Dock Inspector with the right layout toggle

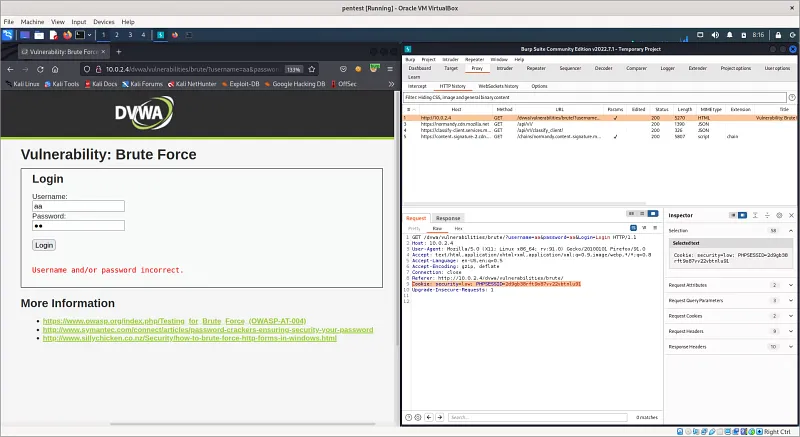[742, 215]
